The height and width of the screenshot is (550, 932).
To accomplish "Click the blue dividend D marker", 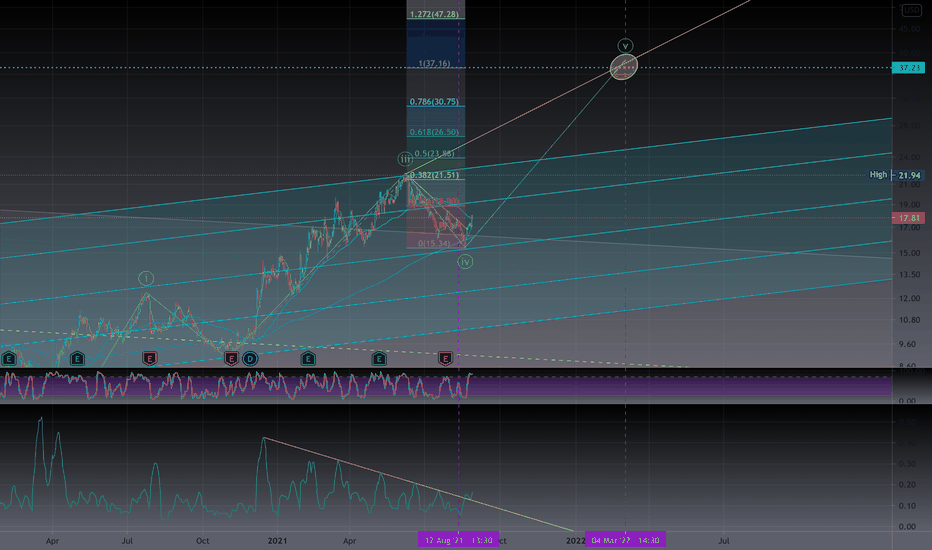I will [x=250, y=359].
